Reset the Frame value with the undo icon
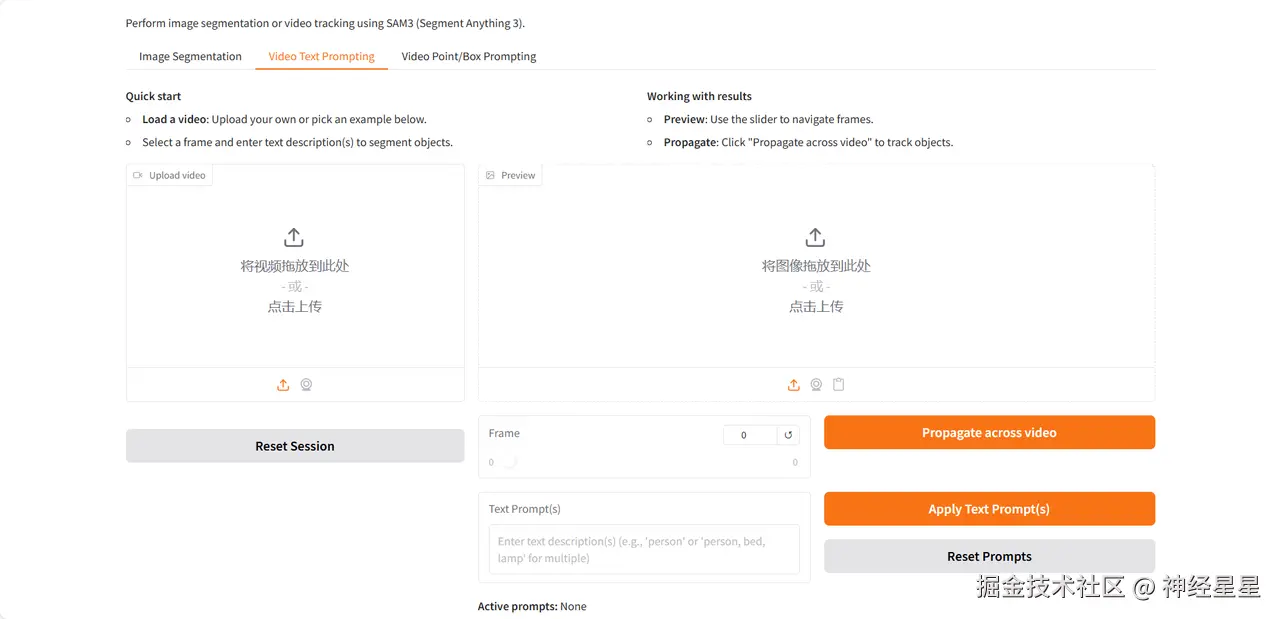This screenshot has width=1280, height=619. [788, 435]
